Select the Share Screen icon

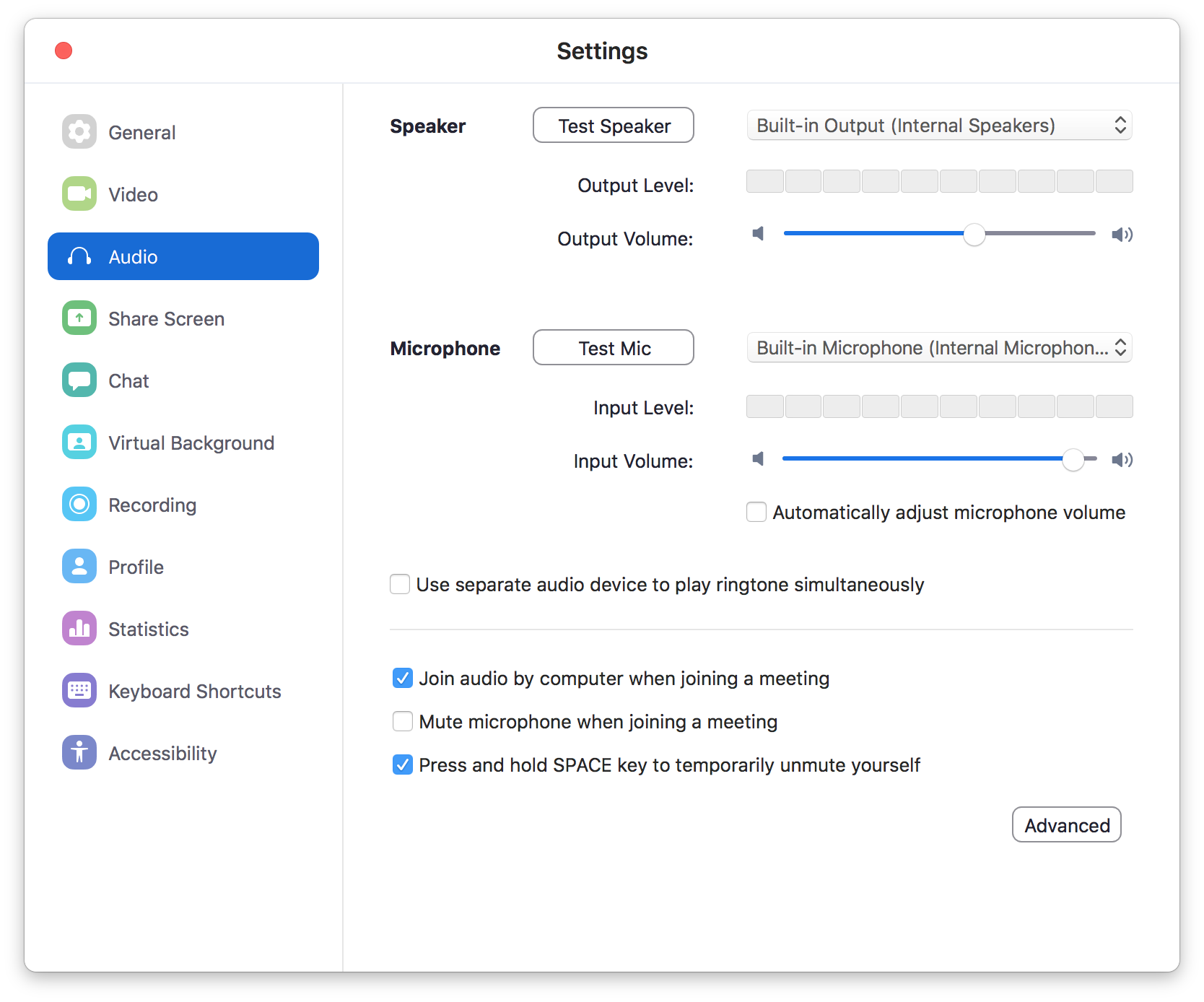point(79,318)
